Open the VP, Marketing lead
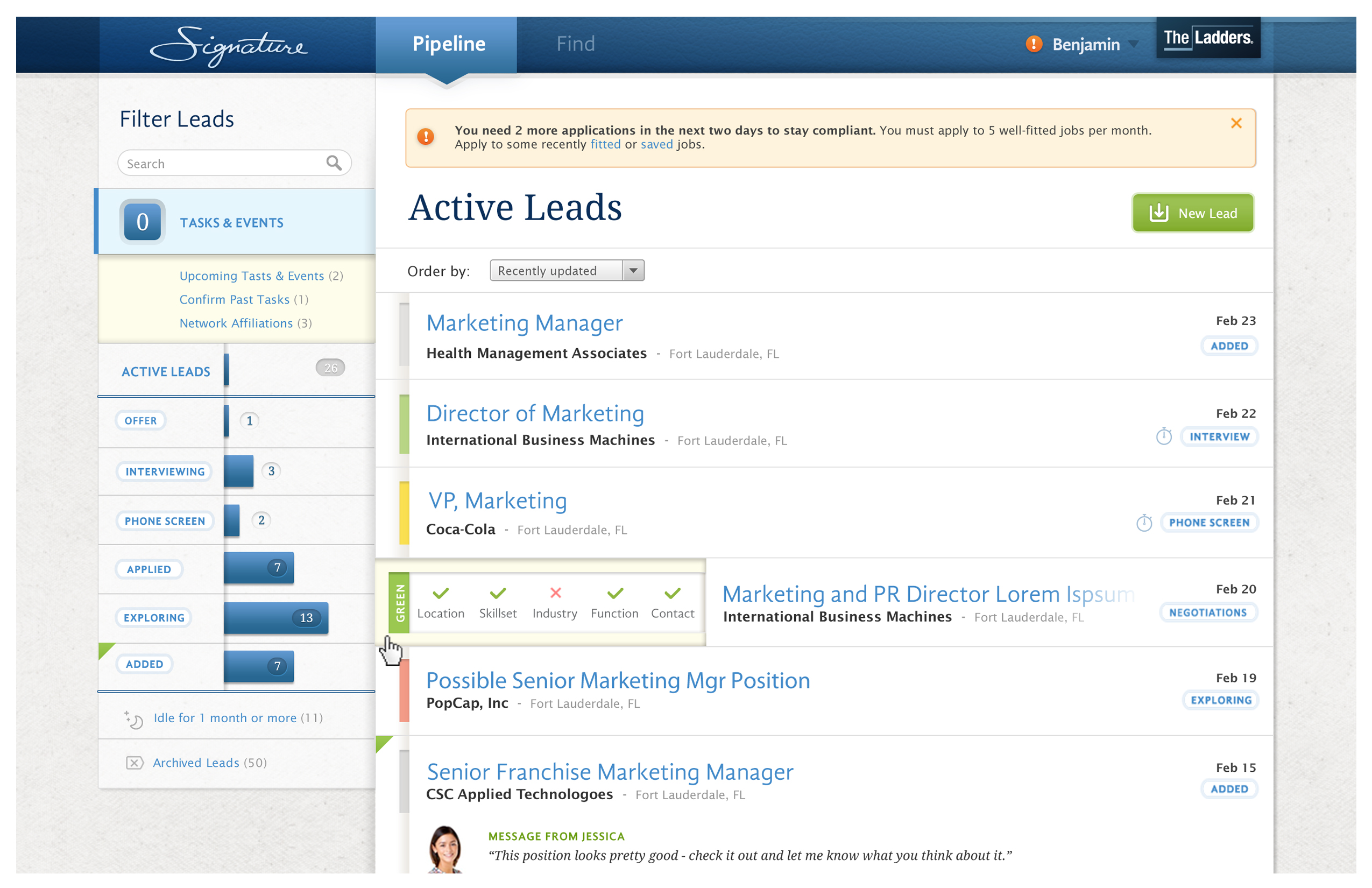Viewport: 1372px width, 888px height. (498, 501)
